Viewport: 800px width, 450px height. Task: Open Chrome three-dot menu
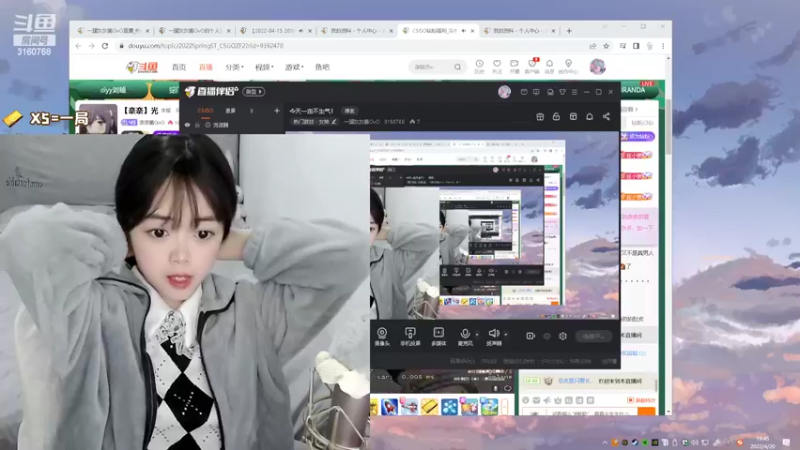tap(663, 46)
